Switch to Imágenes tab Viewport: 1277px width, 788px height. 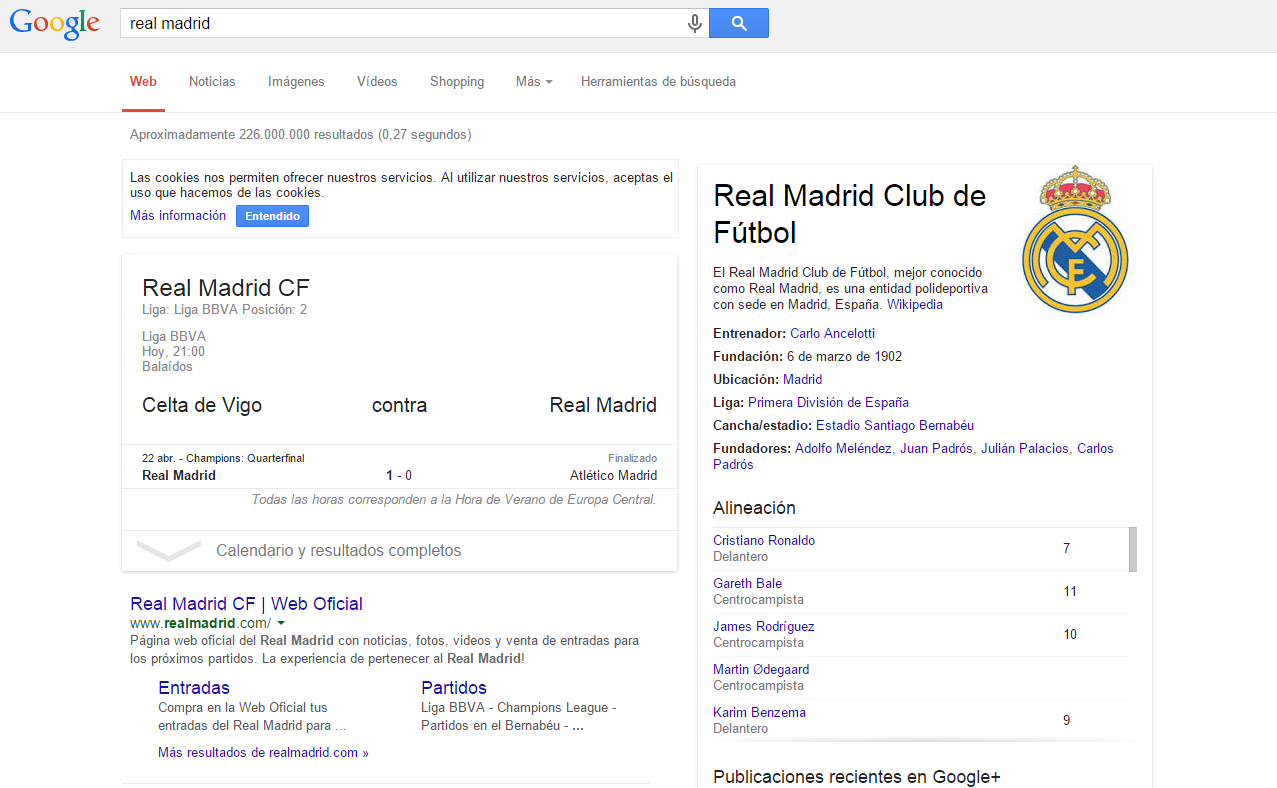pyautogui.click(x=296, y=82)
